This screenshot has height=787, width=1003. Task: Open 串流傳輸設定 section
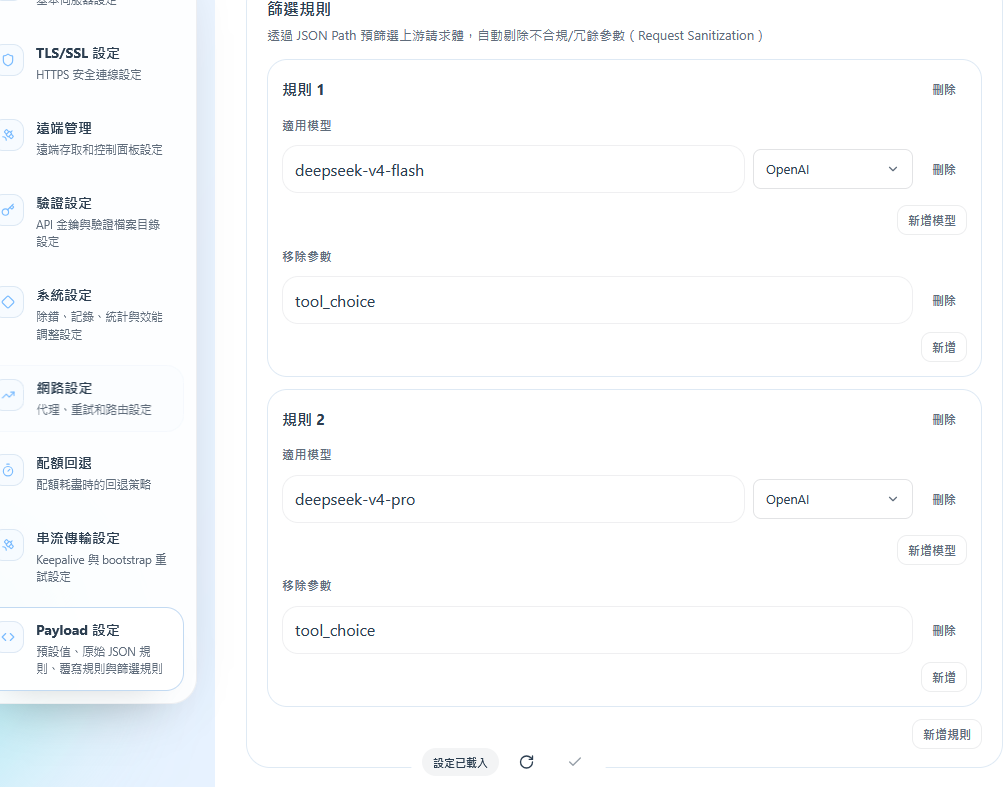[x=91, y=557]
